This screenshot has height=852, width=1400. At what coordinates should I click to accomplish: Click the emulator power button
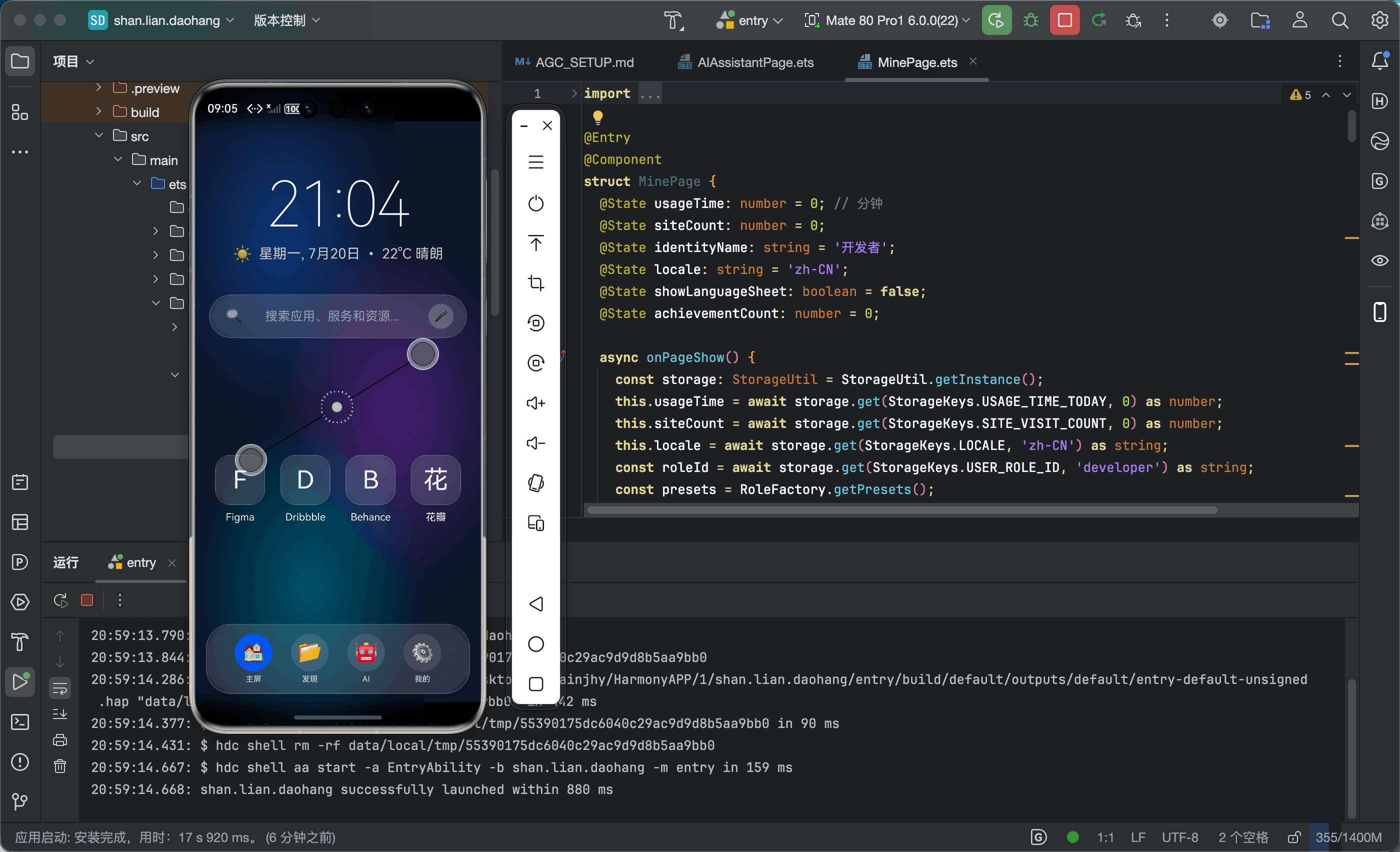[536, 203]
